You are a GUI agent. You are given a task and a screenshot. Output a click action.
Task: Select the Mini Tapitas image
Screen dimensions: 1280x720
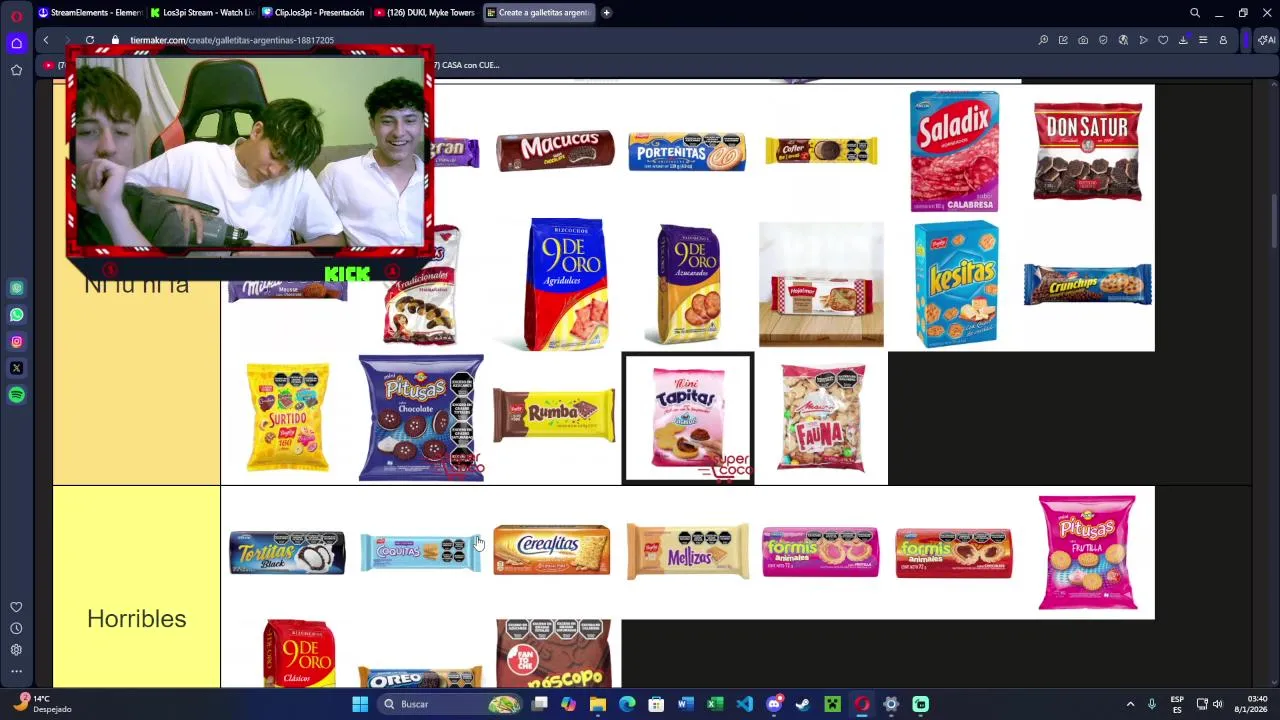pos(688,418)
